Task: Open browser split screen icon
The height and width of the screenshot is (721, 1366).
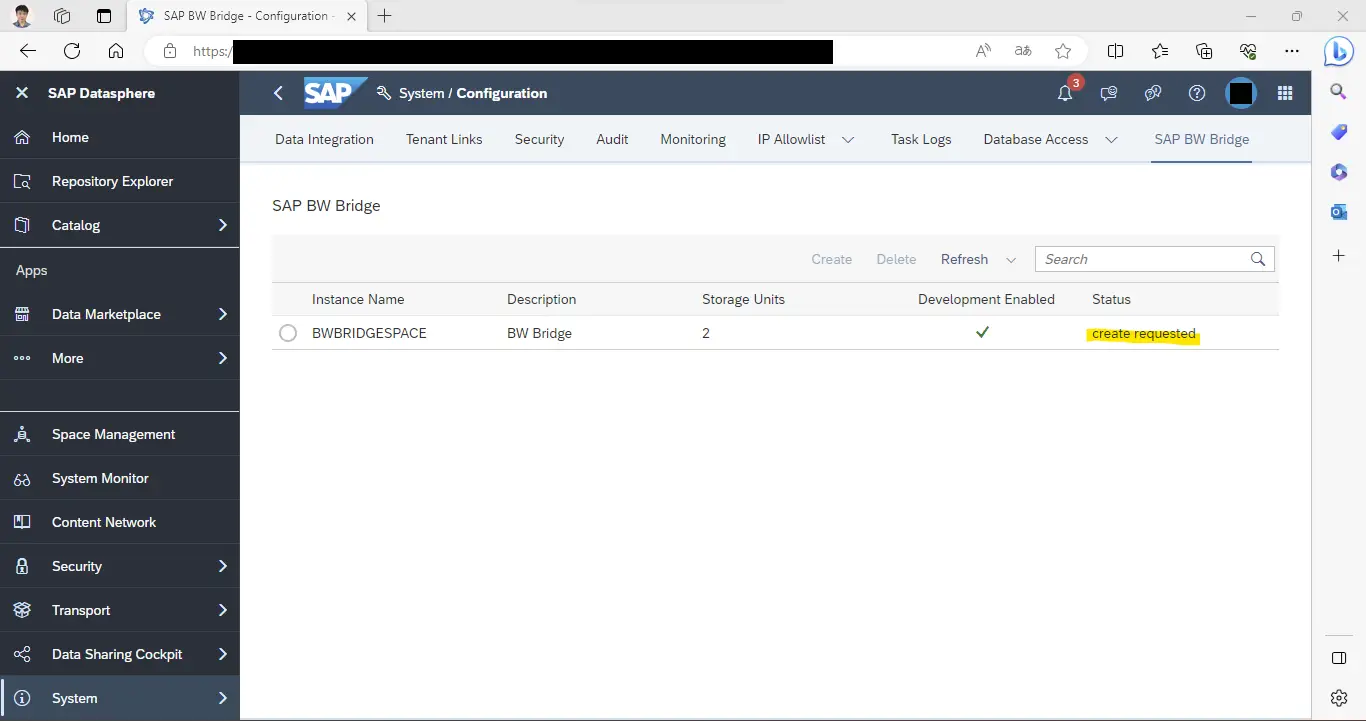Action: (x=1115, y=51)
